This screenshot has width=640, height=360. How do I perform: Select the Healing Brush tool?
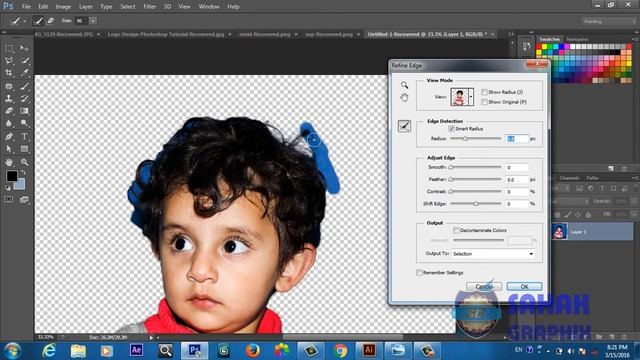9,86
